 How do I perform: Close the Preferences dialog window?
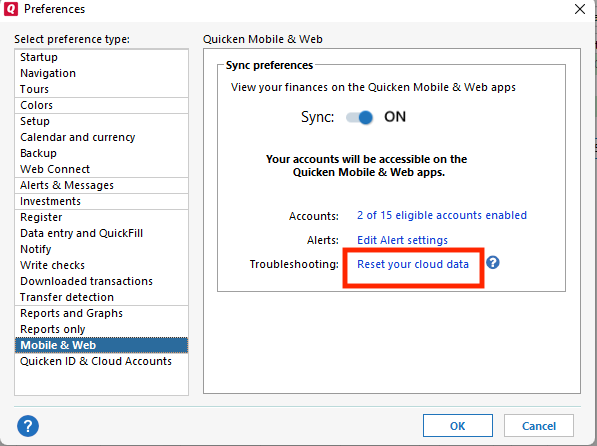(x=579, y=9)
